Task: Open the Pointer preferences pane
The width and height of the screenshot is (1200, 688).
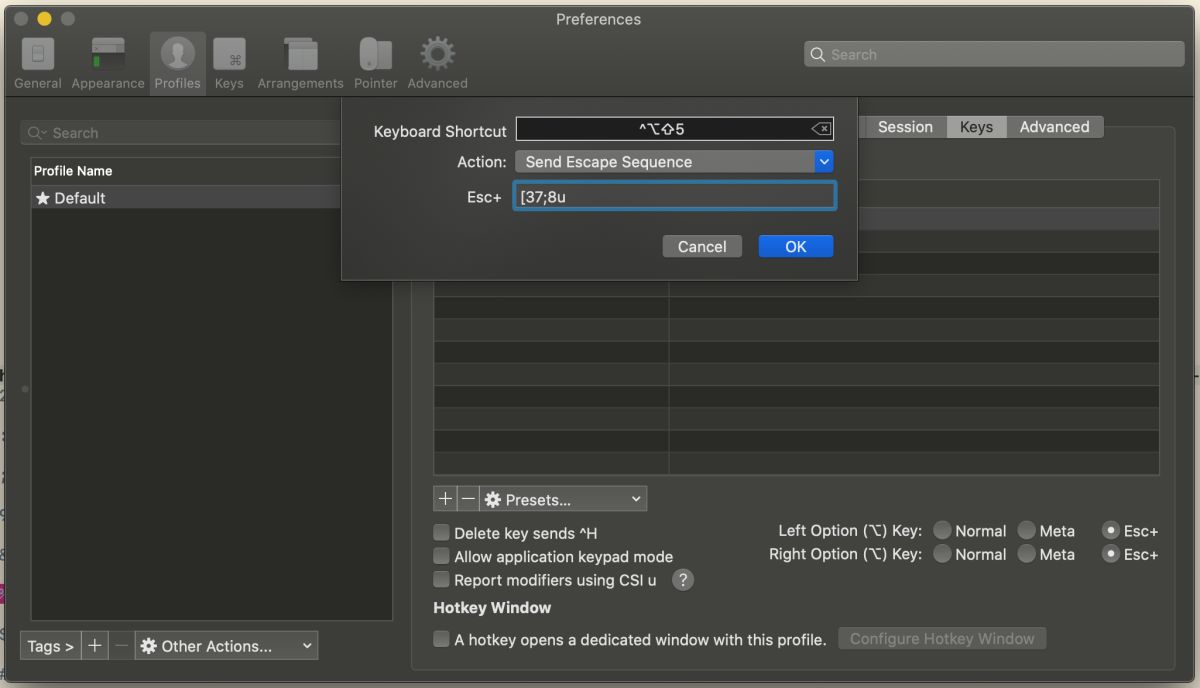Action: [376, 64]
